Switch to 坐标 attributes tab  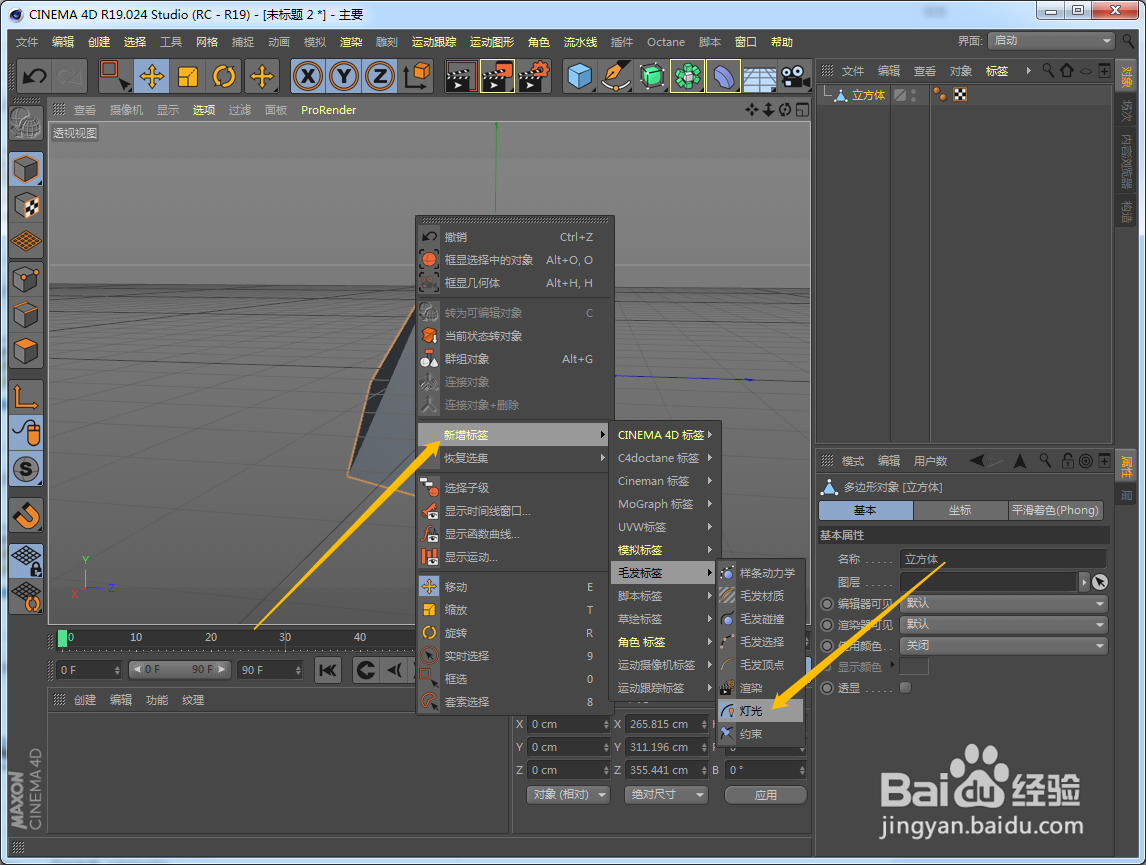point(960,510)
